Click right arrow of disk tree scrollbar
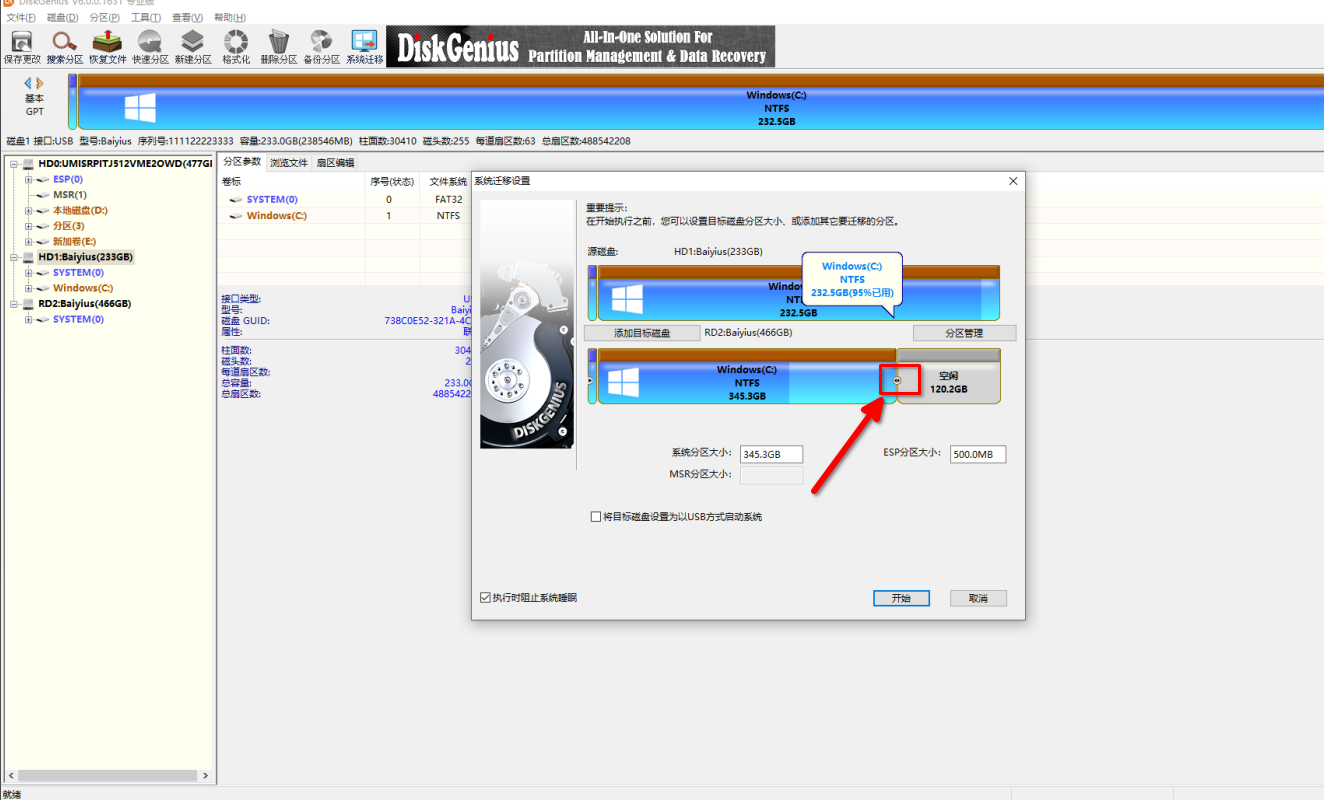Screen dimensions: 1324x800 tap(206, 776)
